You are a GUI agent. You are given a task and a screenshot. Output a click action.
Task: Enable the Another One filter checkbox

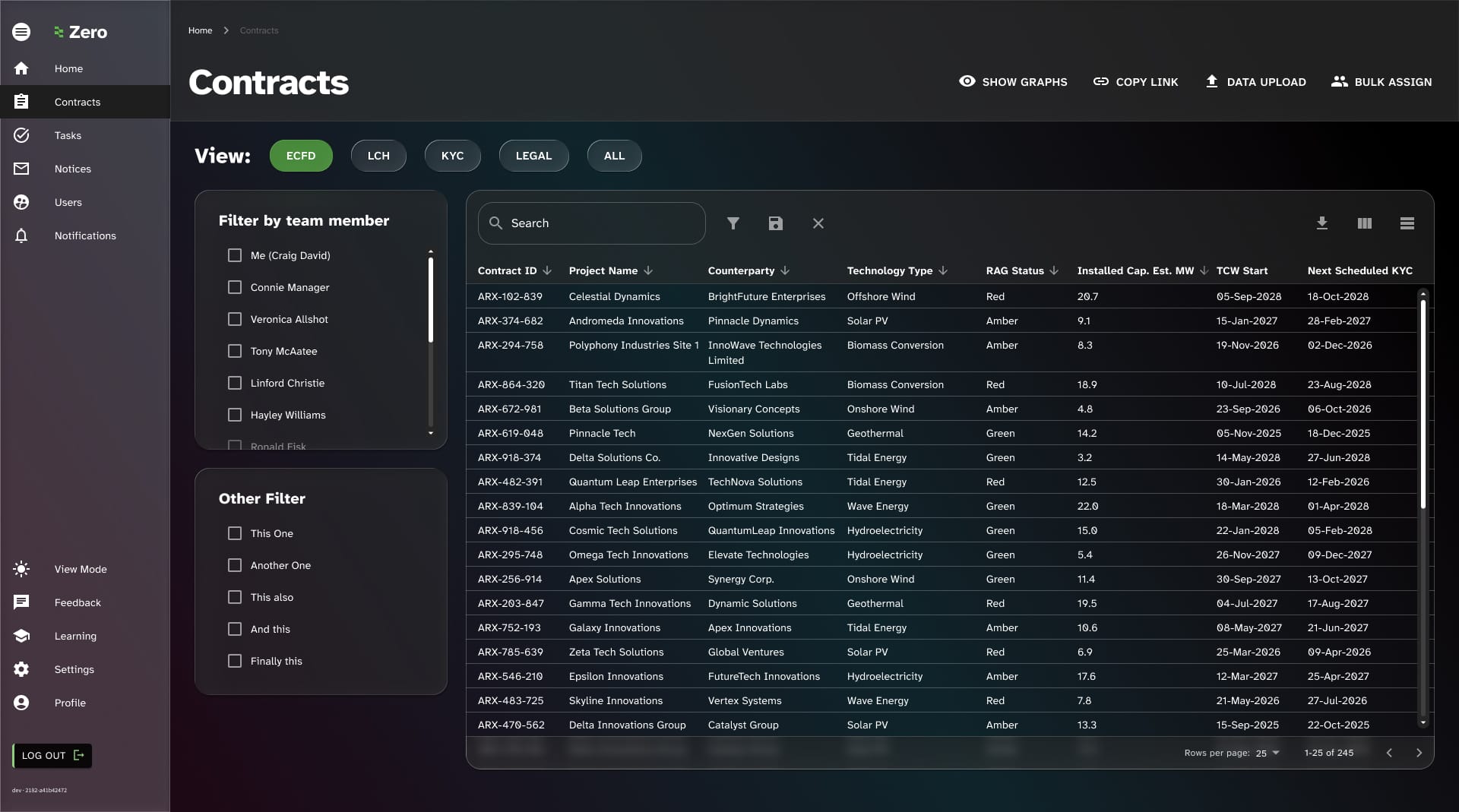(235, 565)
